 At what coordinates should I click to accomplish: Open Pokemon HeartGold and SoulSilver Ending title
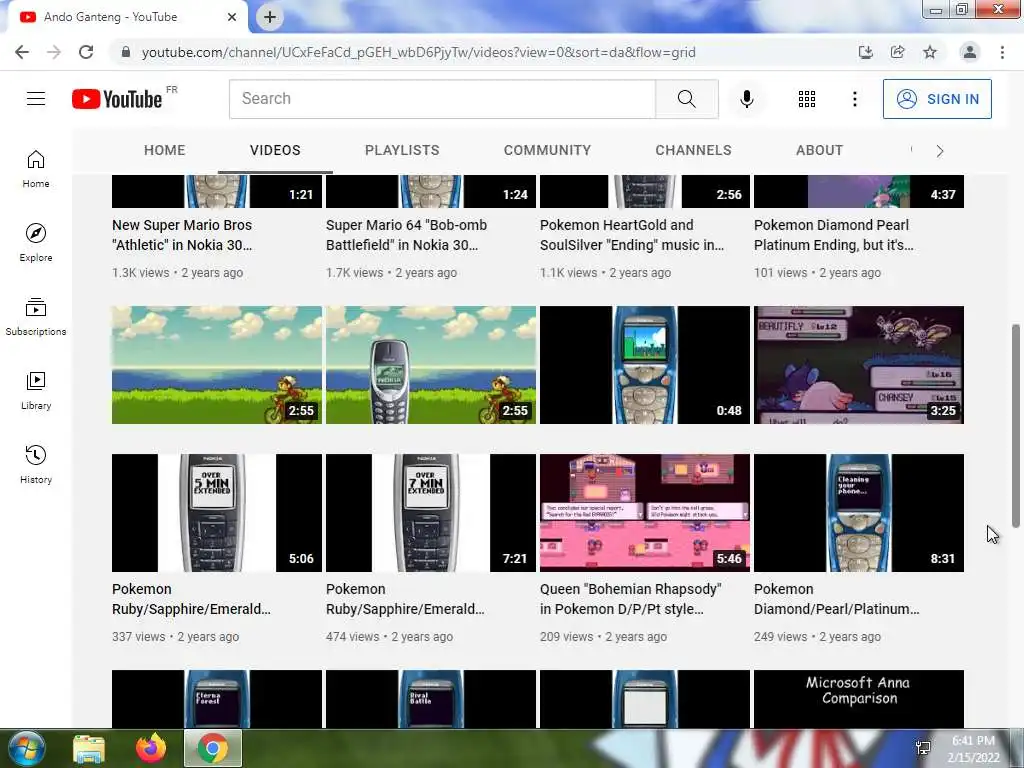632,235
